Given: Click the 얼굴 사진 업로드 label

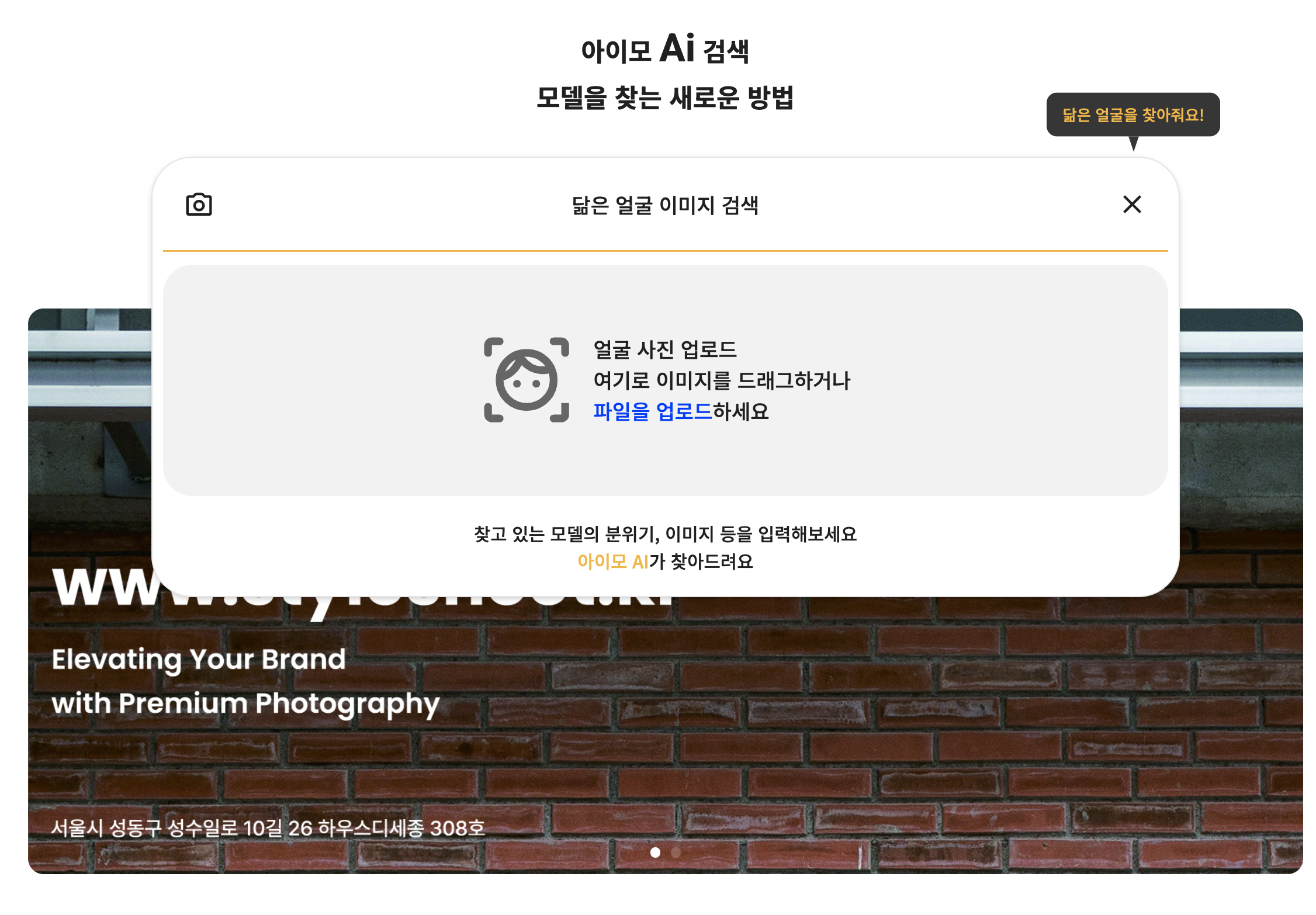Looking at the screenshot, I should click(x=665, y=349).
